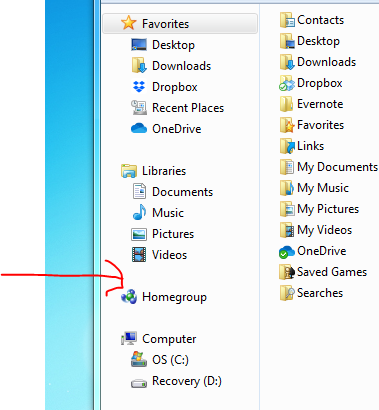Click the OneDrive cloud icon under Favorites
This screenshot has height=410, width=379.
click(139, 128)
